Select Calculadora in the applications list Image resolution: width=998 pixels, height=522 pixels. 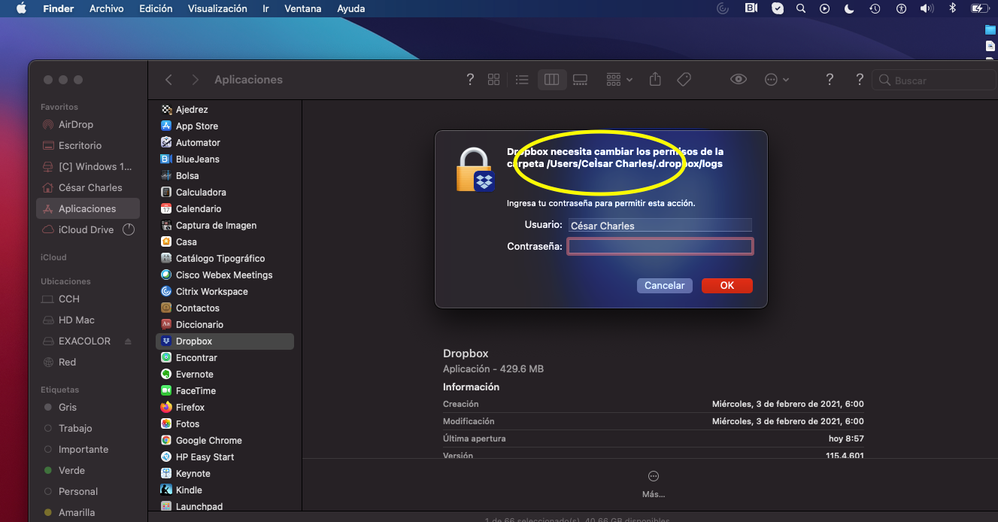point(225,192)
